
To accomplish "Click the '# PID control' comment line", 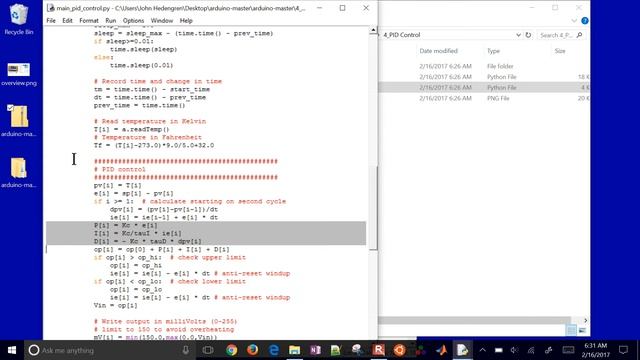I will pos(120,169).
